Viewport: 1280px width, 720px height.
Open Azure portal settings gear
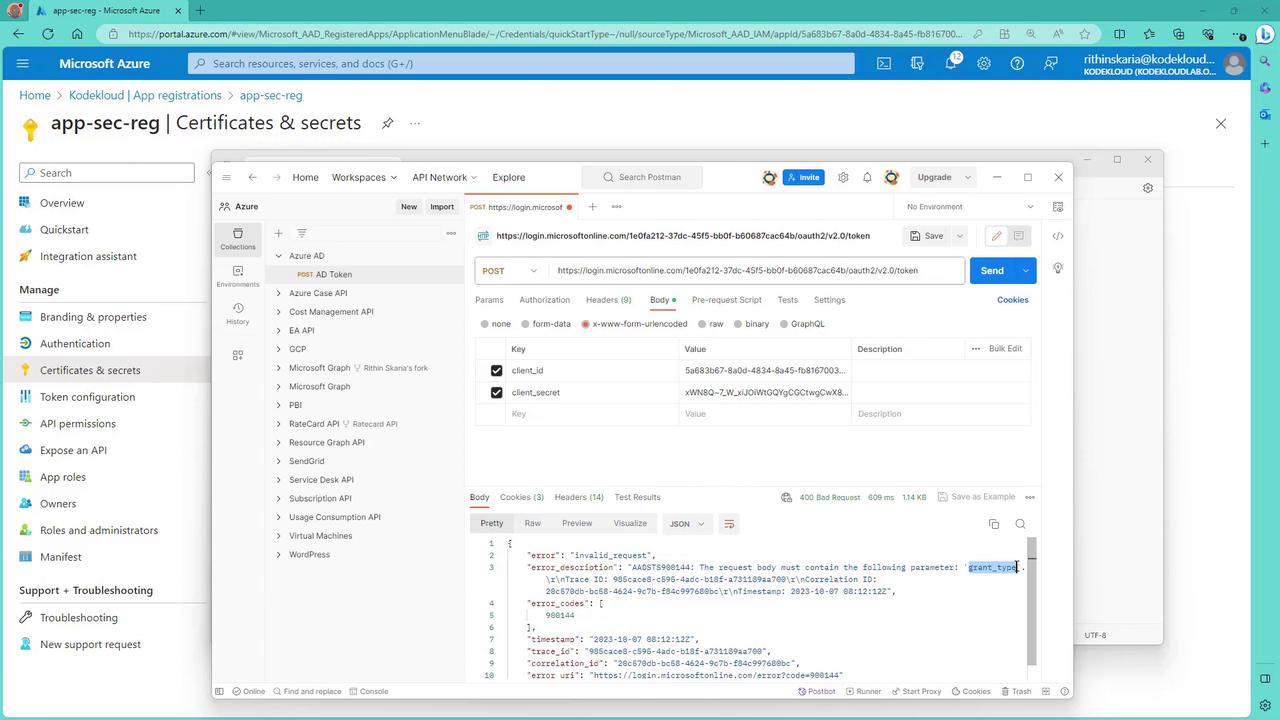point(984,63)
